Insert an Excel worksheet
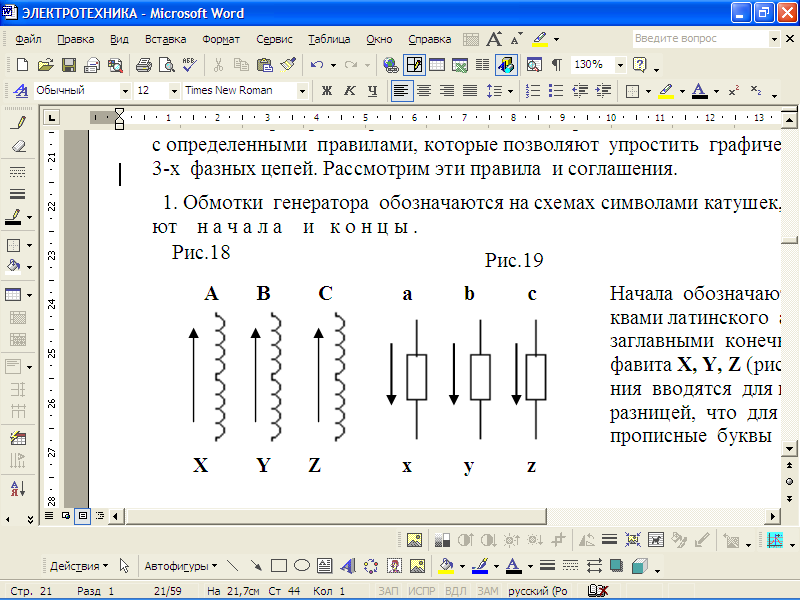Image resolution: width=800 pixels, height=600 pixels. pyautogui.click(x=460, y=65)
